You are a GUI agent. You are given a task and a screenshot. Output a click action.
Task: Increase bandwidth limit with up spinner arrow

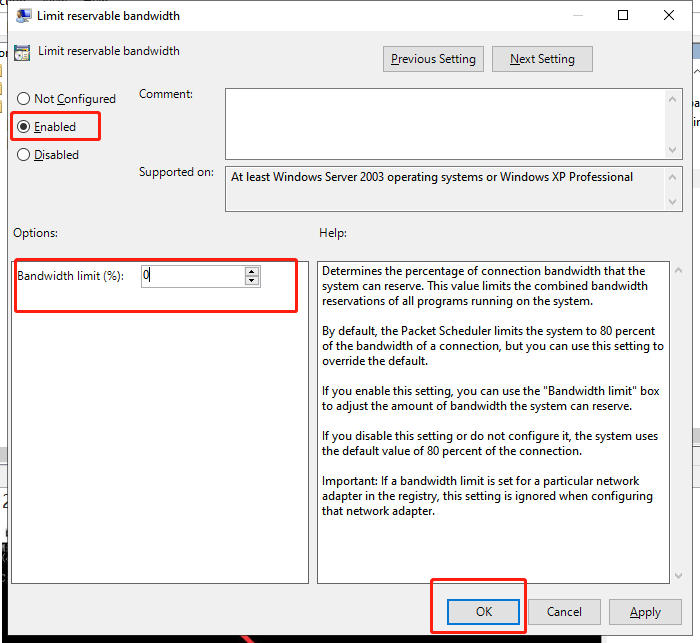[x=252, y=271]
